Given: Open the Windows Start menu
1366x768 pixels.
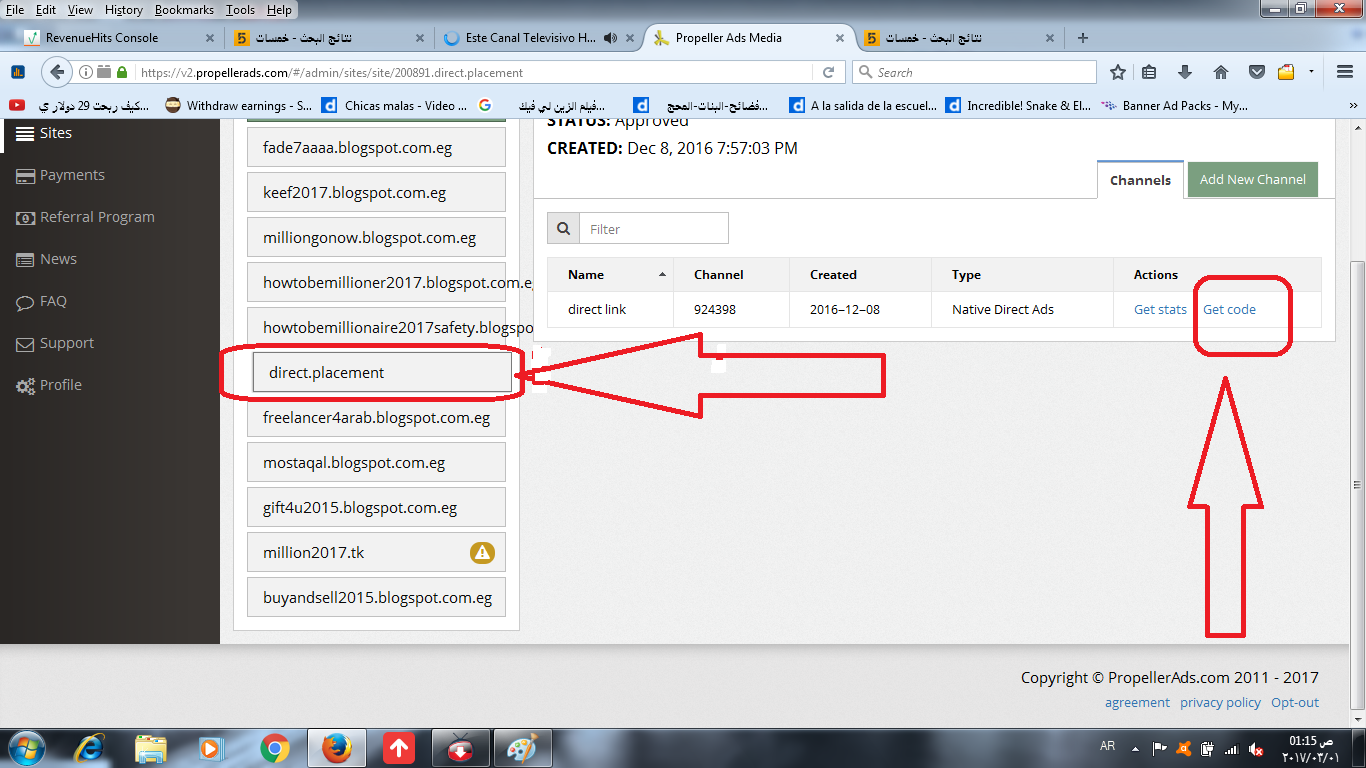Looking at the screenshot, I should [x=25, y=748].
